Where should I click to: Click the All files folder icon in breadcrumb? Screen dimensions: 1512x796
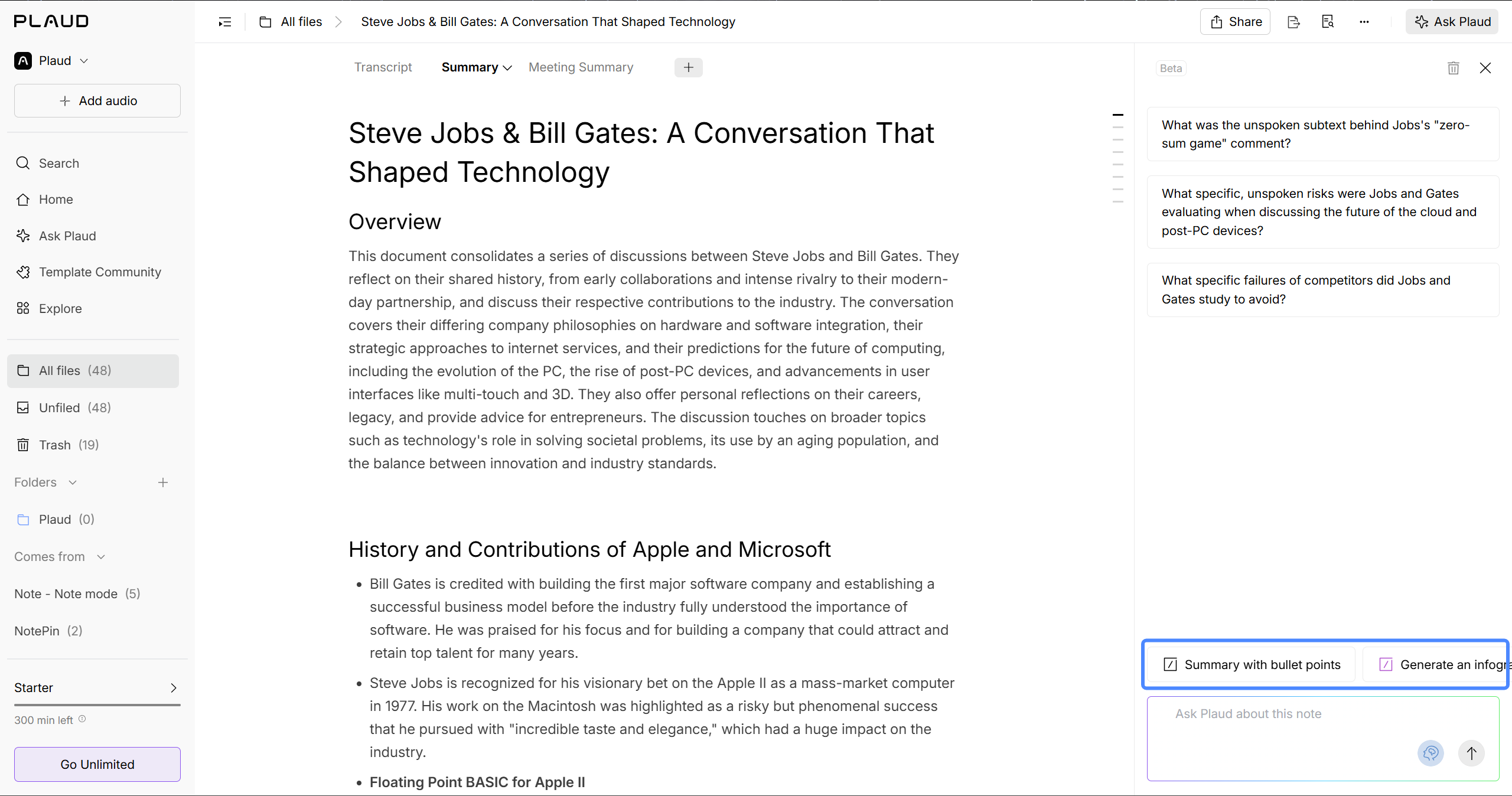point(265,22)
